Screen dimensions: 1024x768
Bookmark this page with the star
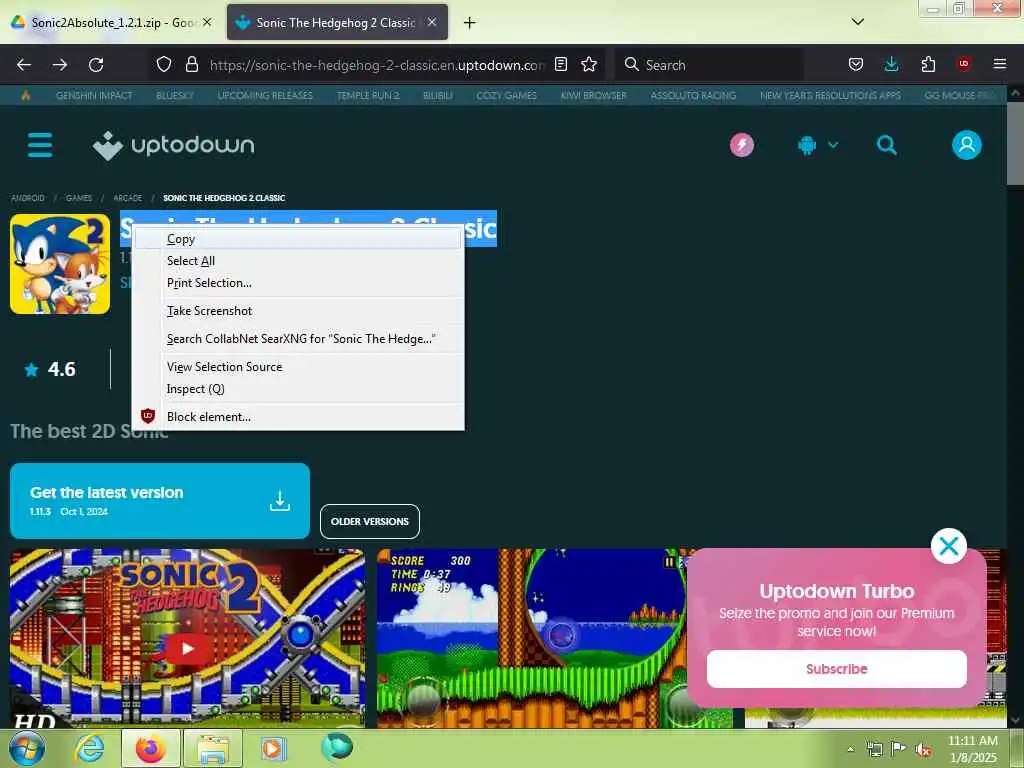click(589, 64)
